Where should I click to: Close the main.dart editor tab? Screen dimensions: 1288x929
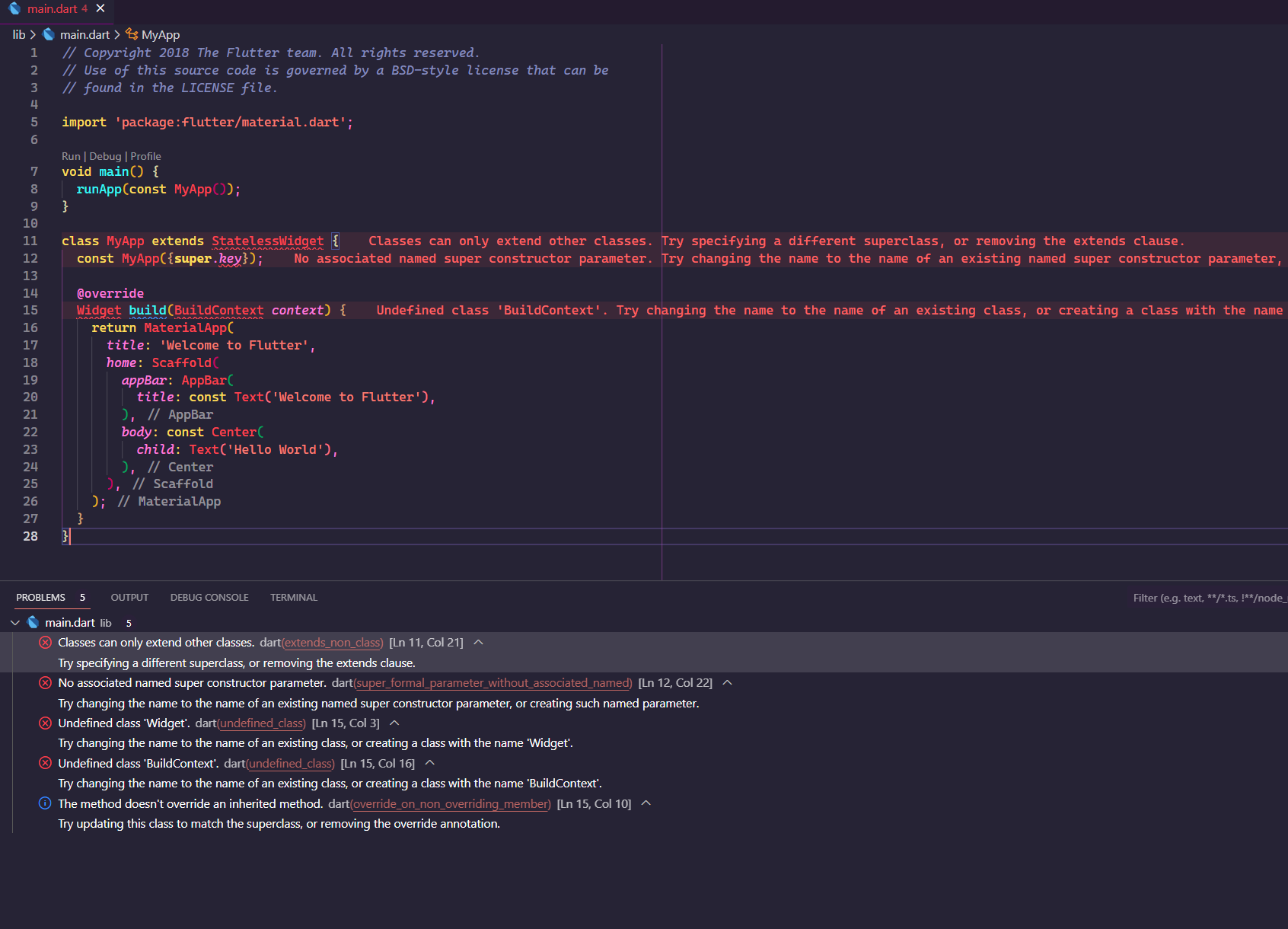pos(100,9)
